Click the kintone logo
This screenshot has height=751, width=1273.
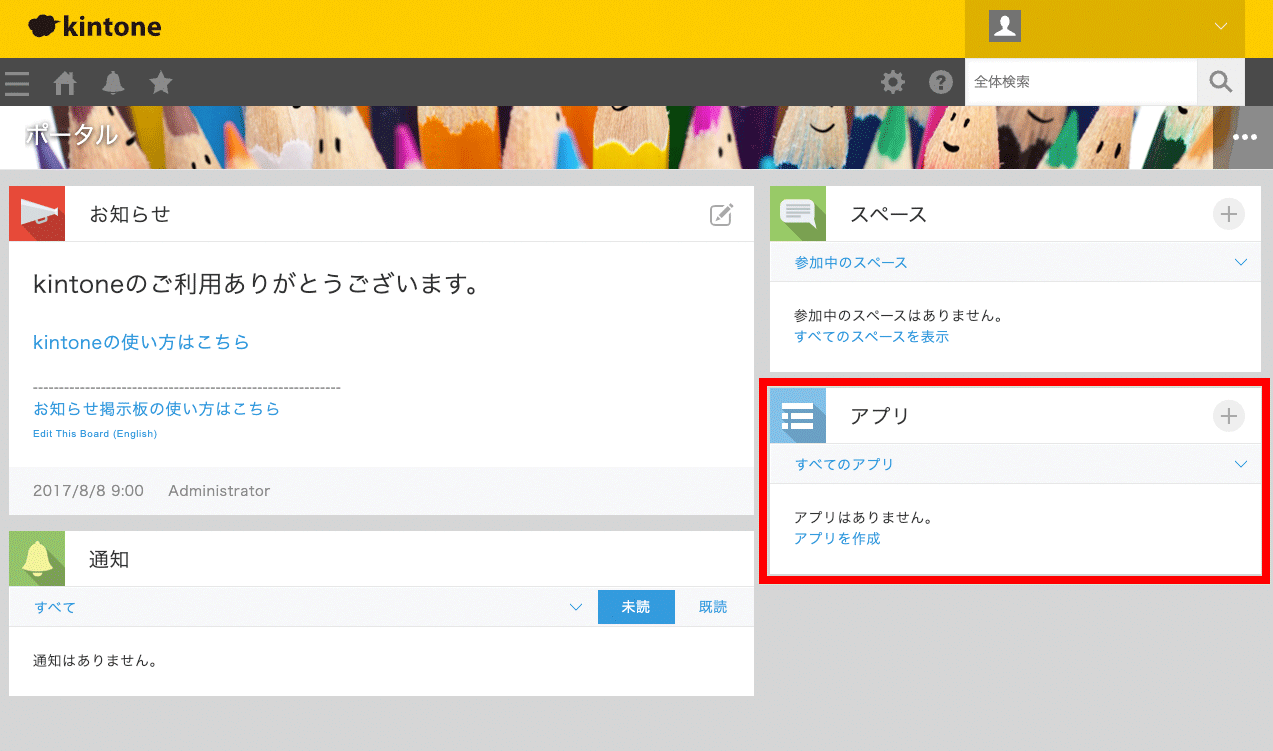coord(95,27)
